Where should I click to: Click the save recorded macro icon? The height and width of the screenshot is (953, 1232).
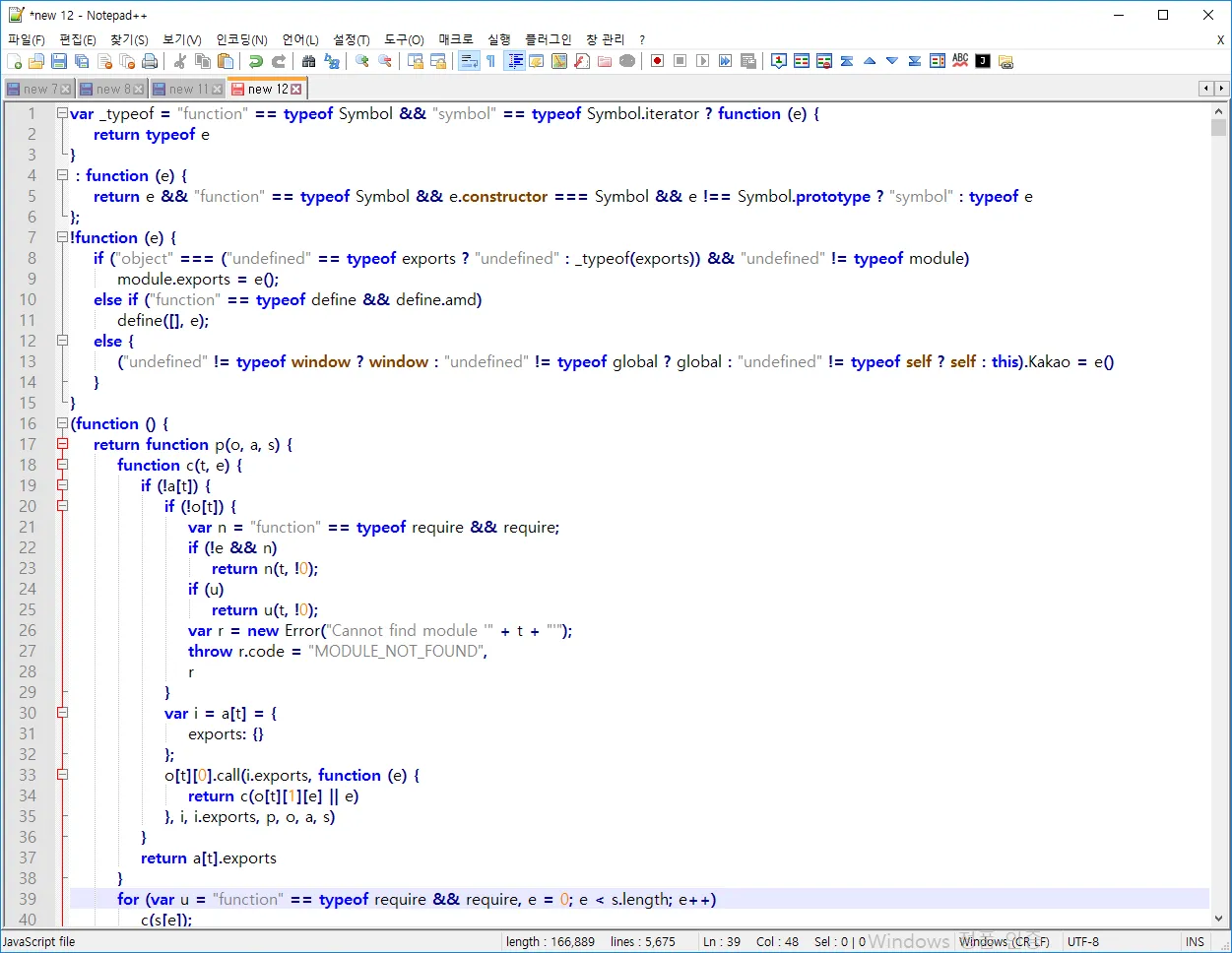748,61
